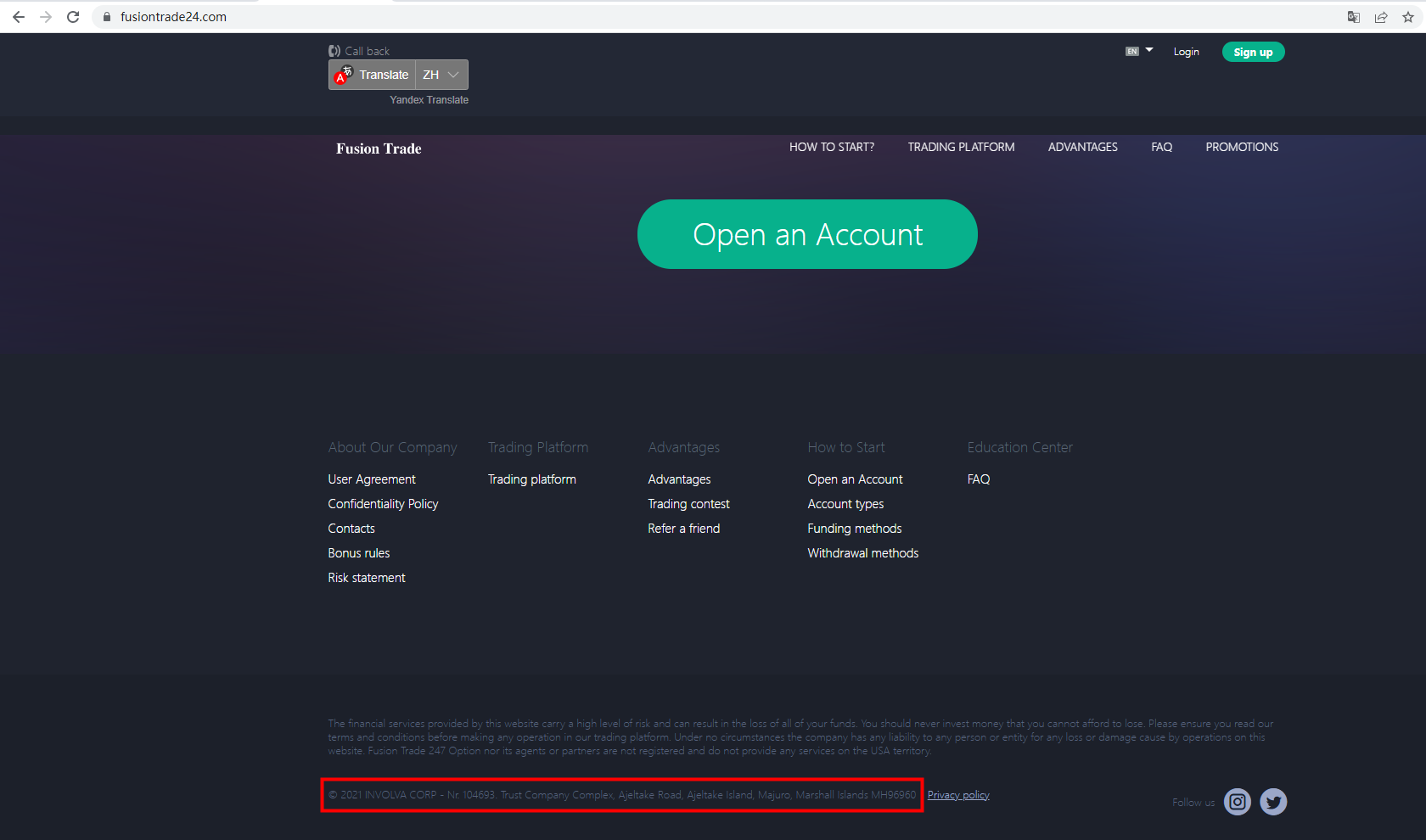1426x840 pixels.
Task: Open HOW TO START? menu item
Action: (x=832, y=147)
